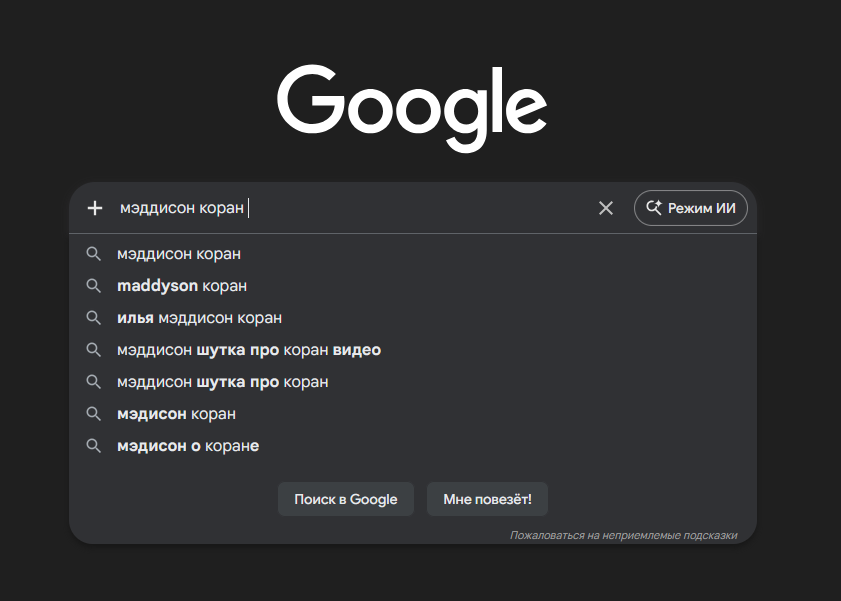Screen dimensions: 841x601
Task: Click the Мне повезёт! button
Action: tap(487, 499)
